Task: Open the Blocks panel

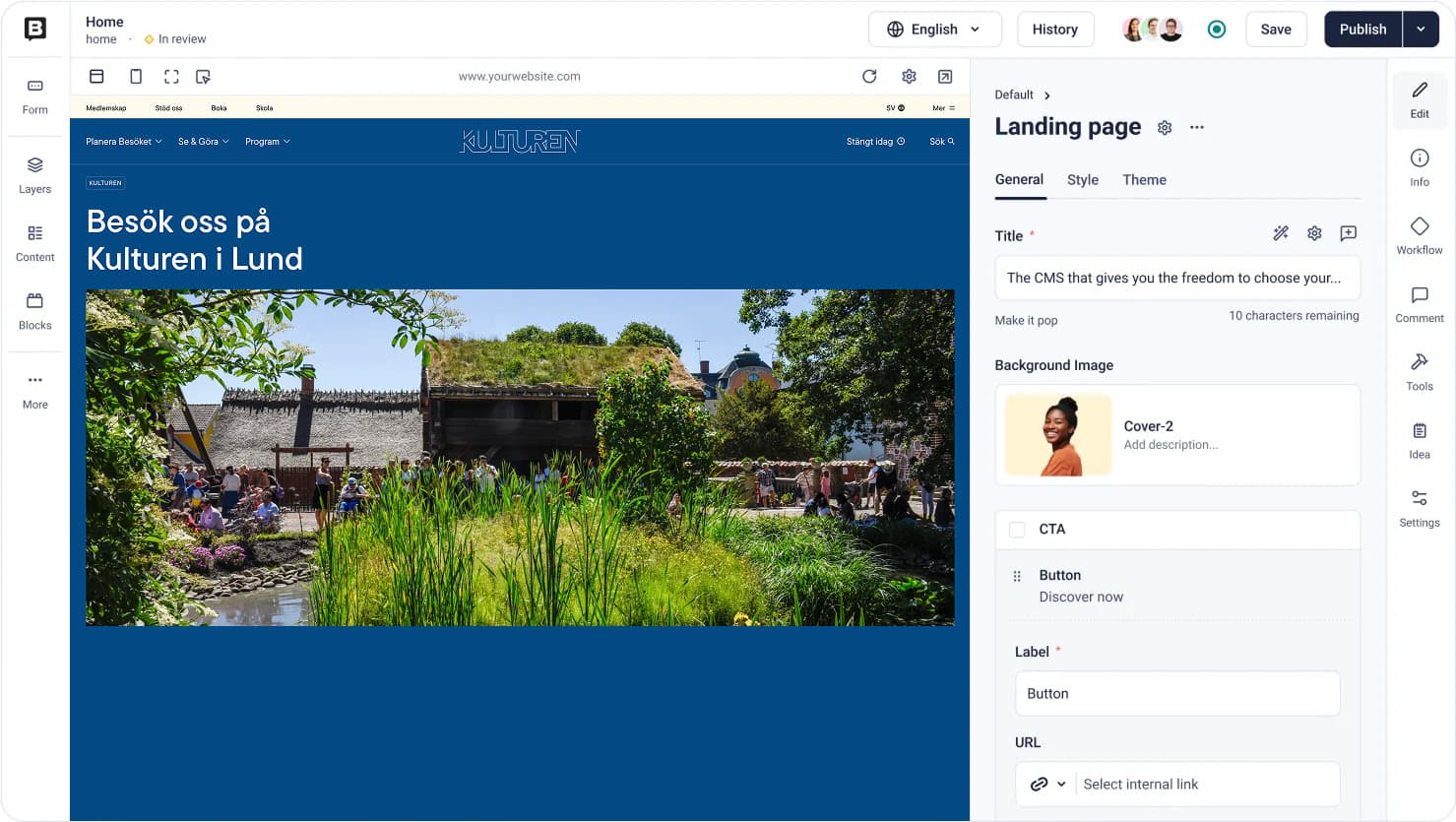Action: point(34,312)
